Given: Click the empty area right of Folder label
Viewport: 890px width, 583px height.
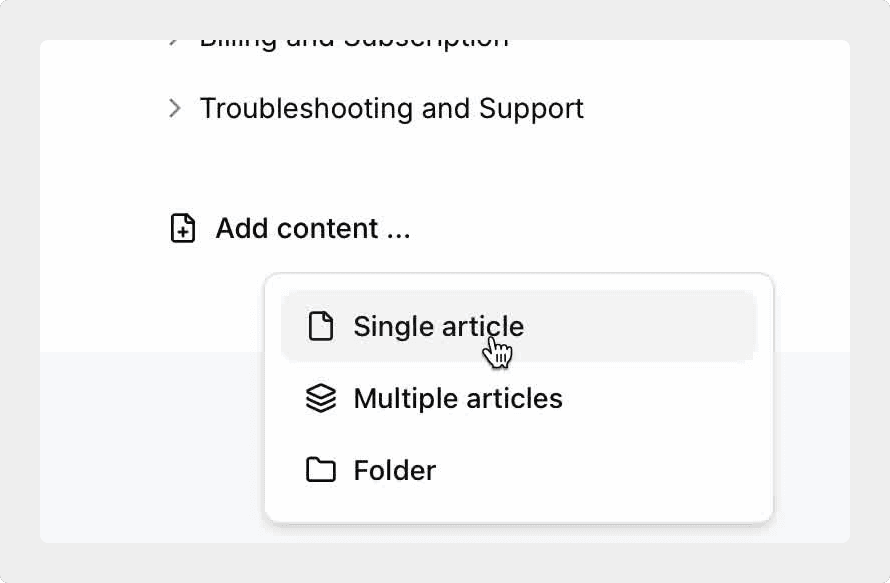Looking at the screenshot, I should point(600,470).
